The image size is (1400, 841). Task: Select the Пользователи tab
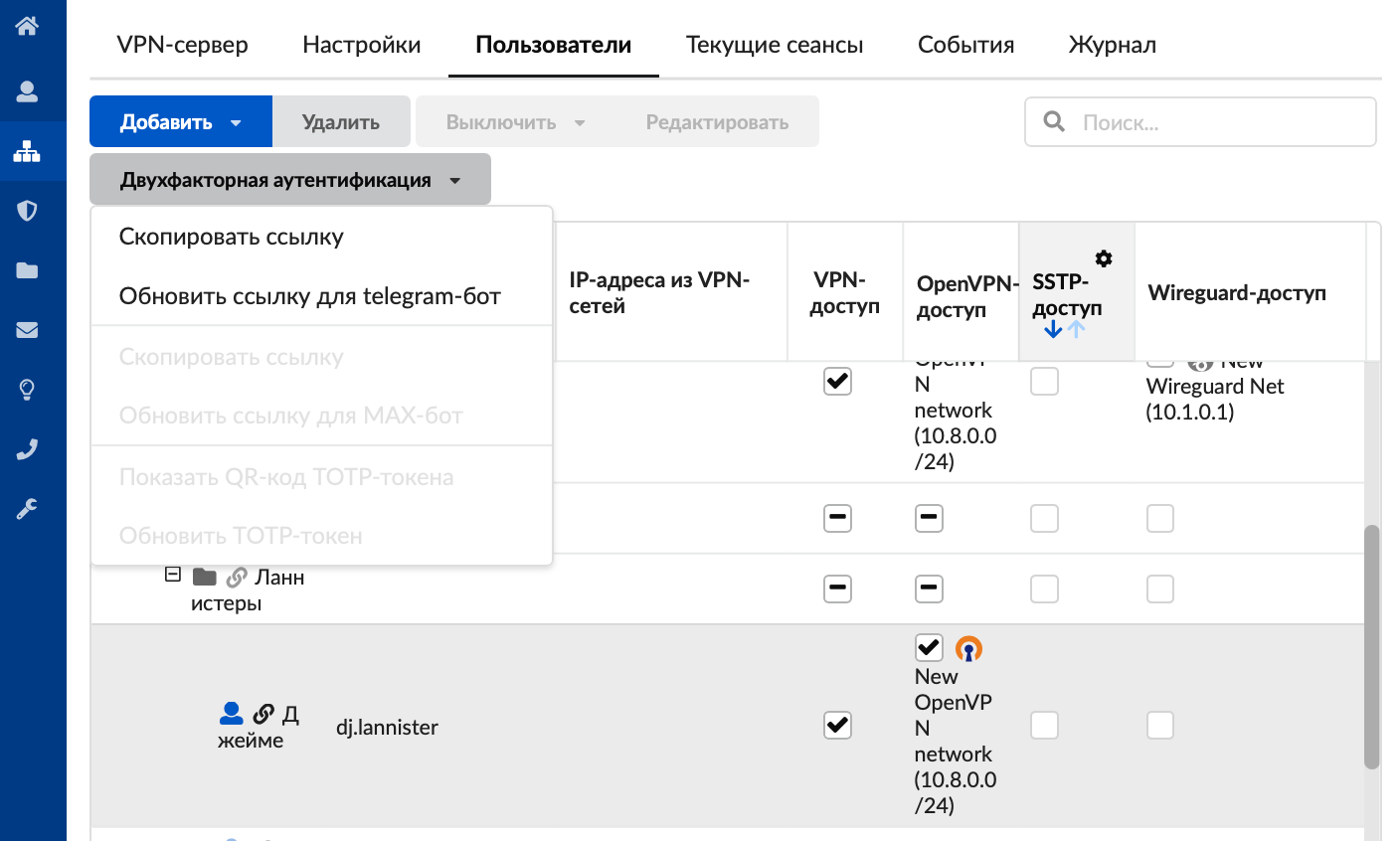pos(554,45)
